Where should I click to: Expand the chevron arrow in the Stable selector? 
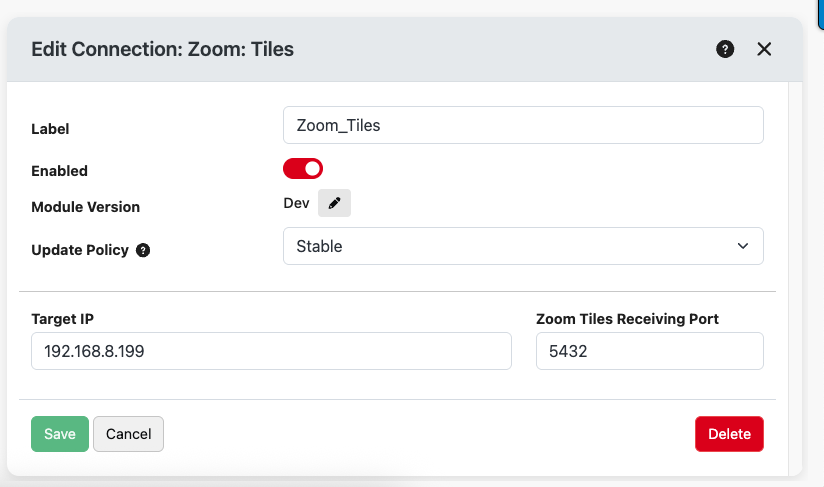click(x=743, y=246)
